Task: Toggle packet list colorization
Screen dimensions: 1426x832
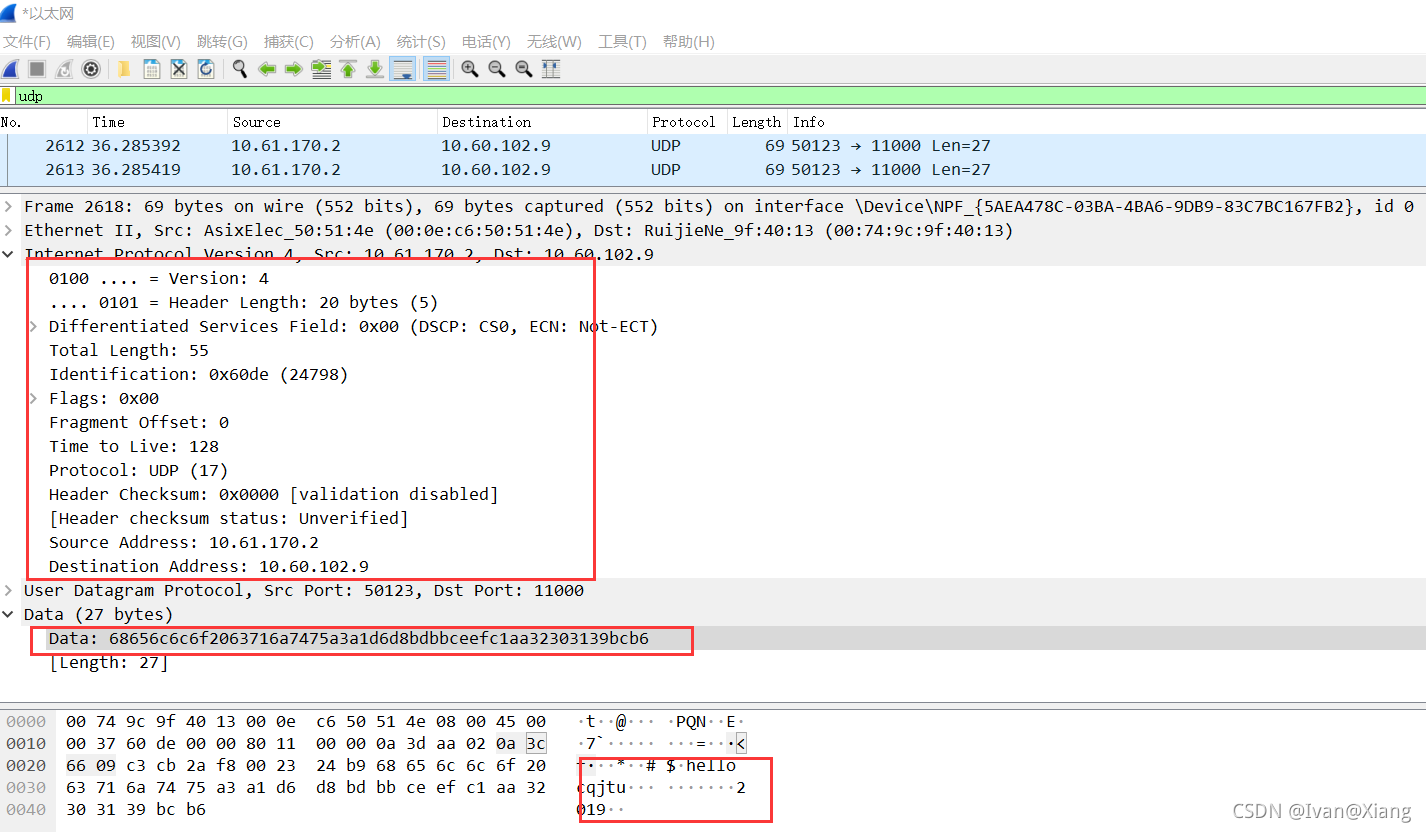Action: [435, 69]
